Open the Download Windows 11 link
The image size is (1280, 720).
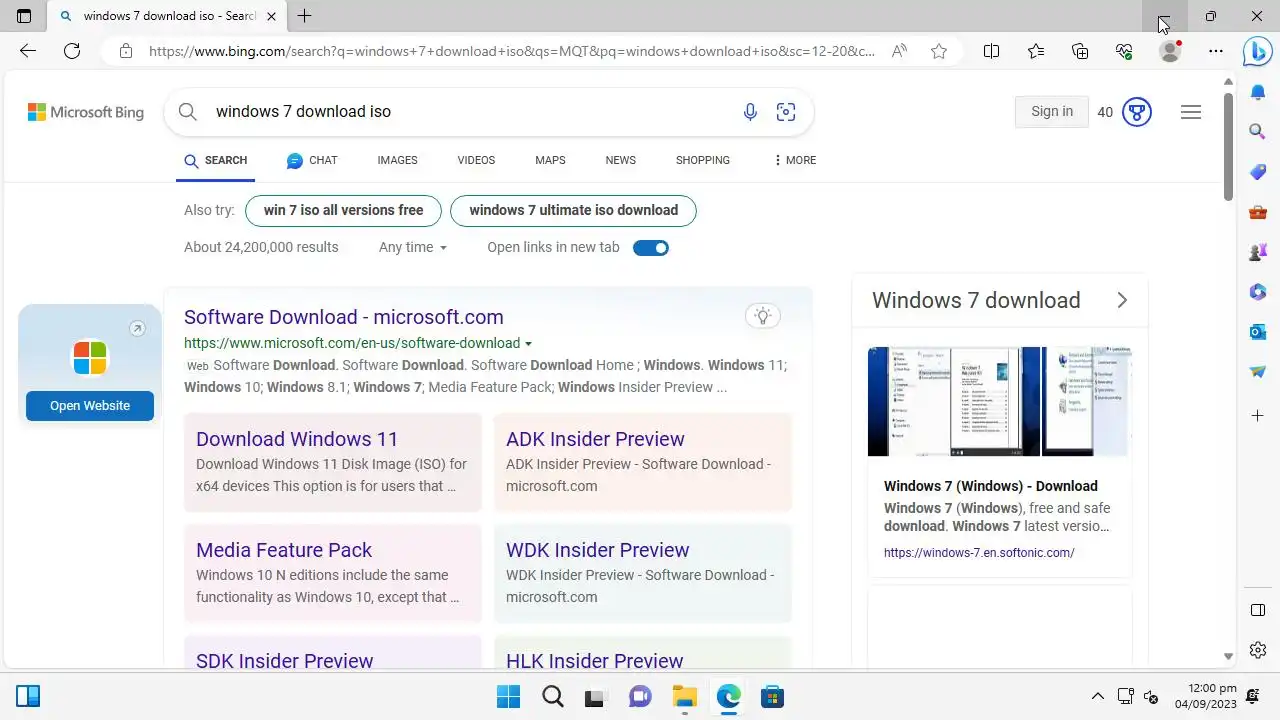(297, 439)
